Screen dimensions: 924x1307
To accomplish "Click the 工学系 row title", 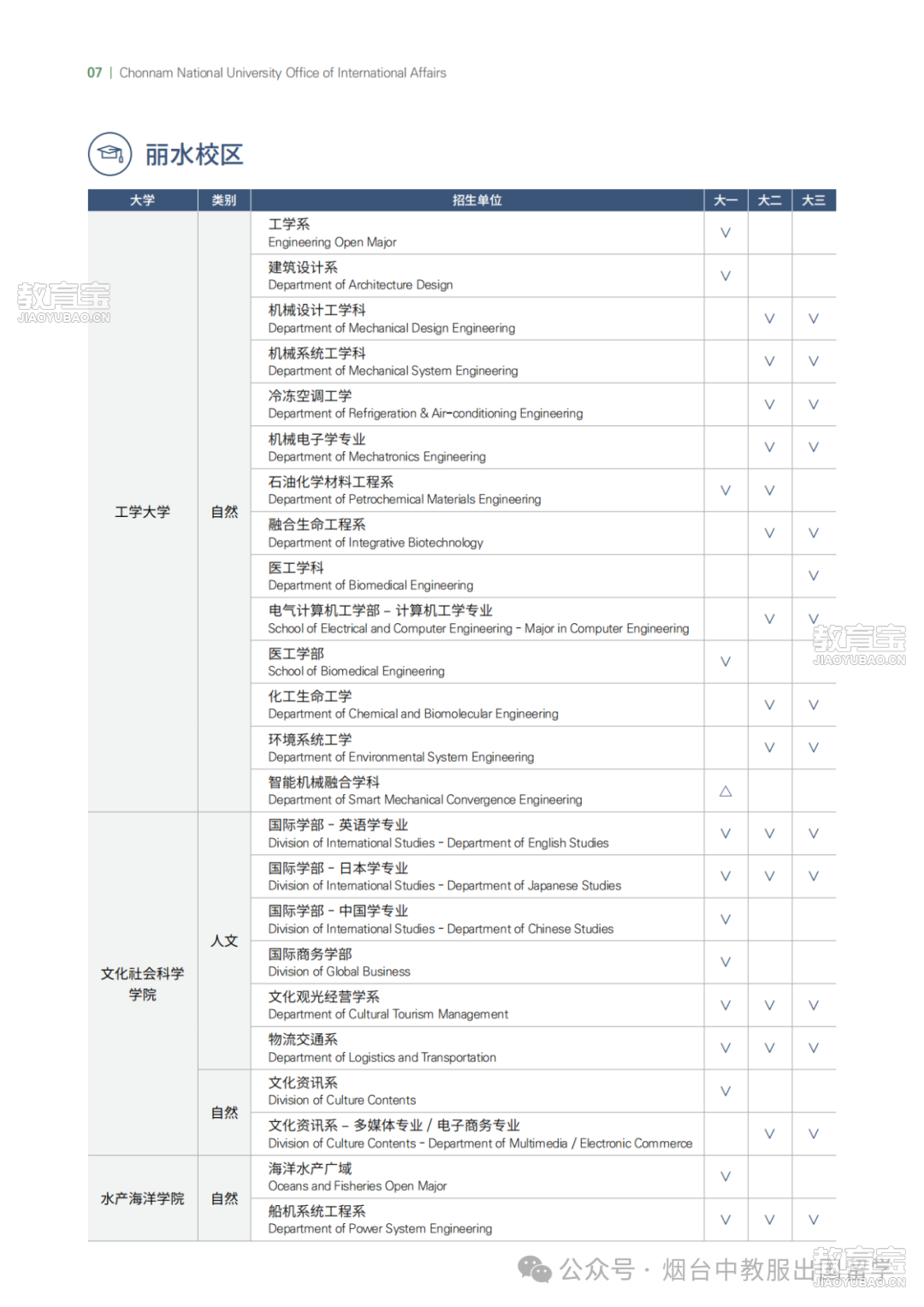I will [x=289, y=224].
